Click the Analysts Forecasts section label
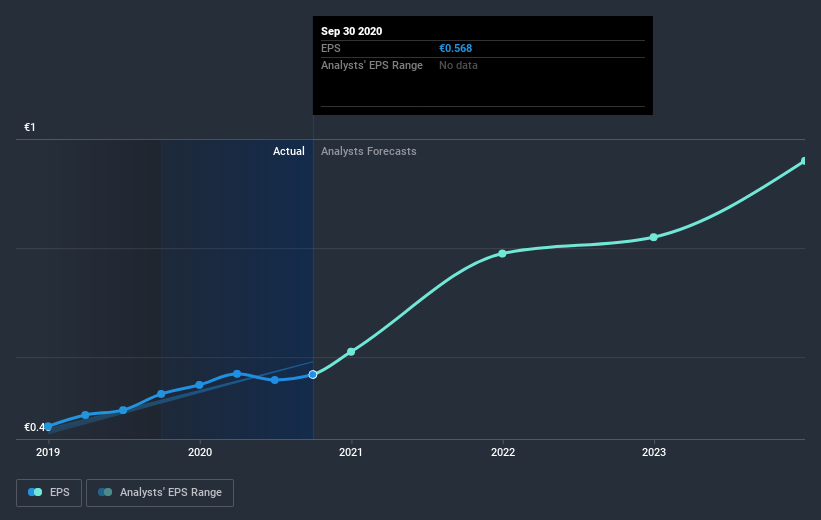 click(x=369, y=151)
